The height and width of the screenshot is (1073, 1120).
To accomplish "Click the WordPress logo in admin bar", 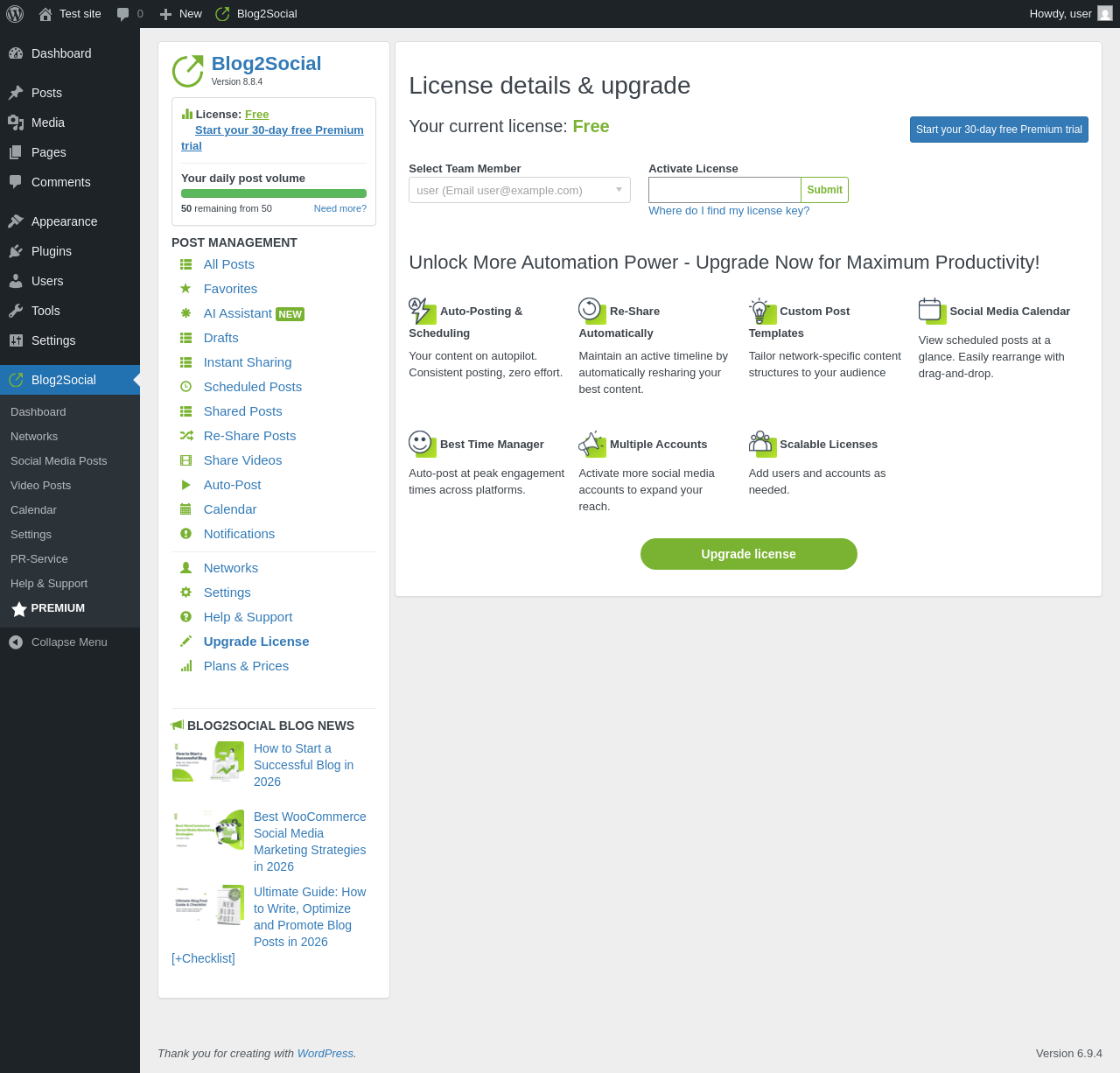I will [x=15, y=14].
